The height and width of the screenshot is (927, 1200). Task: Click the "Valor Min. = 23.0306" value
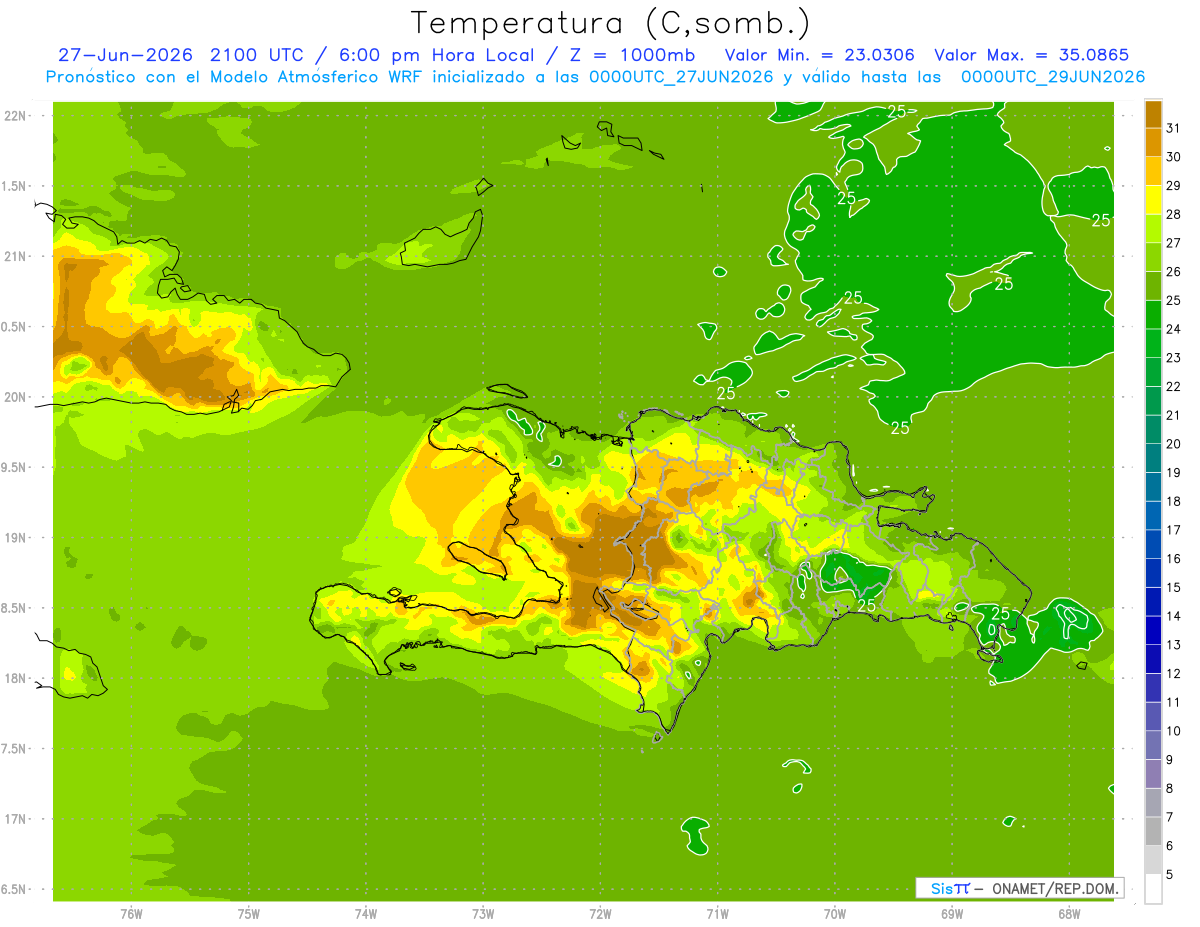819,55
